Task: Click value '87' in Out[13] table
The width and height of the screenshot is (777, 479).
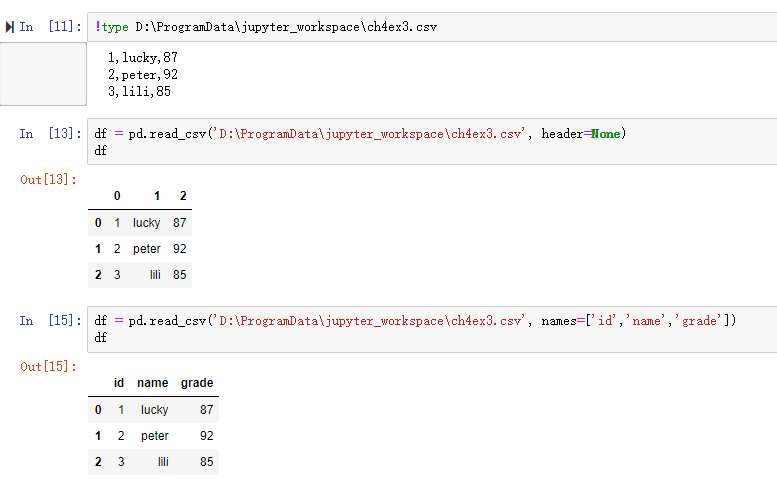Action: pos(179,223)
